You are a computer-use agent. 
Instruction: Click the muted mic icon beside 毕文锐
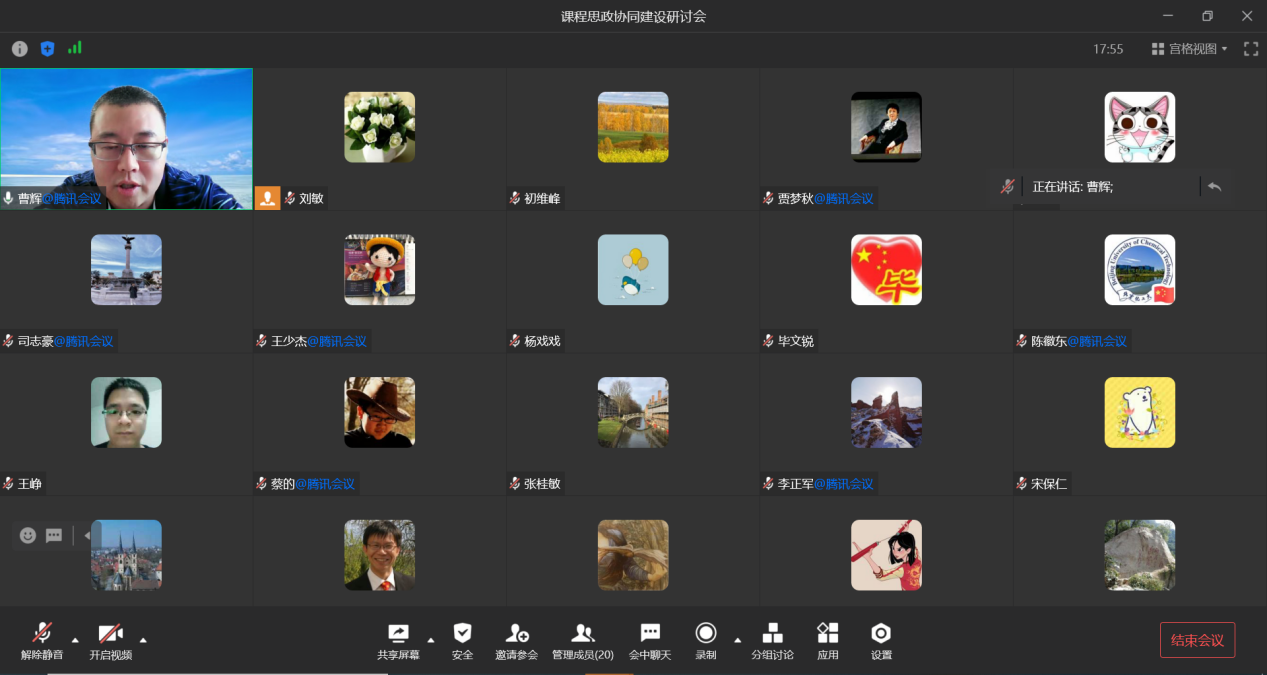[x=768, y=341]
